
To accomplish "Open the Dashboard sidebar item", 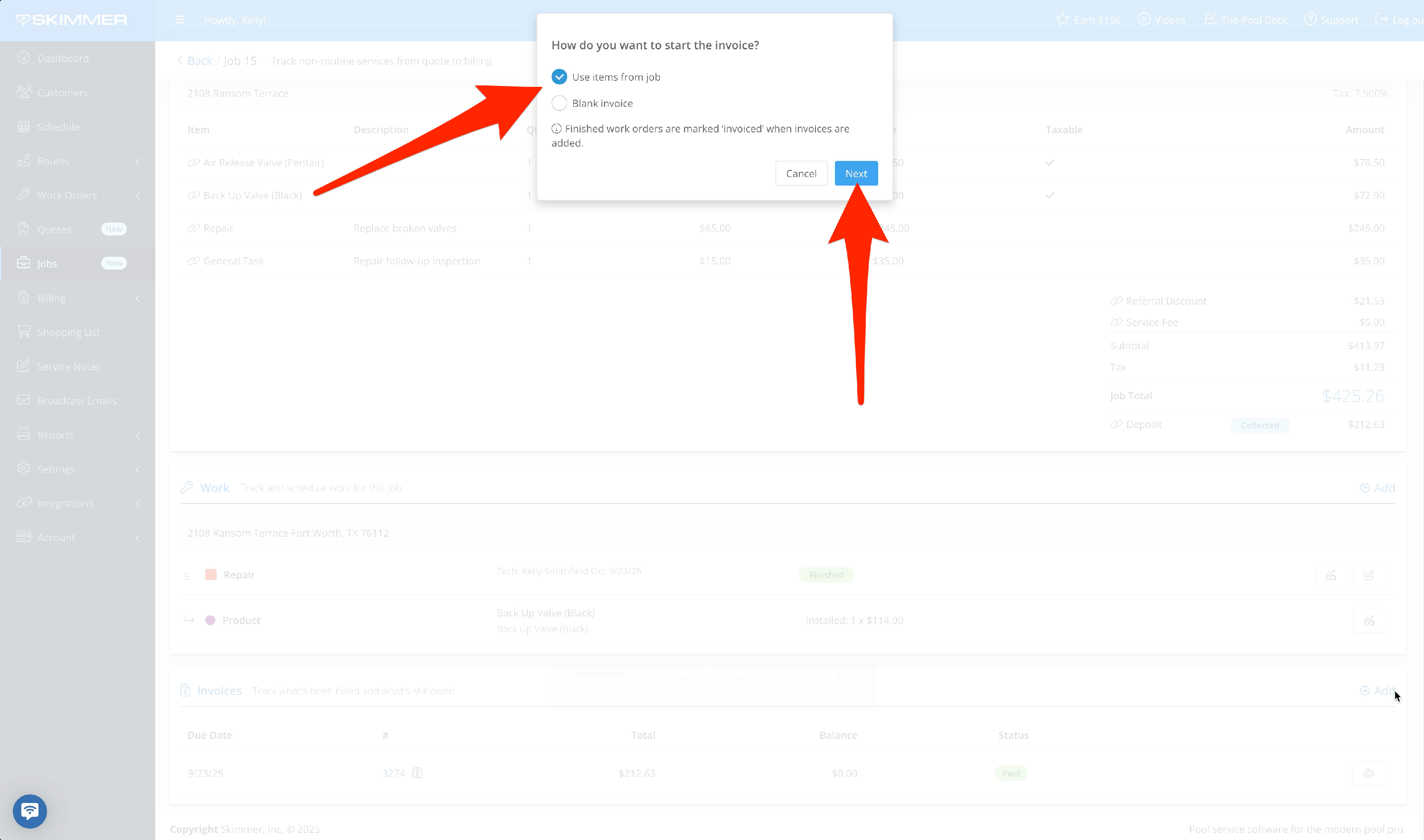I will (62, 58).
